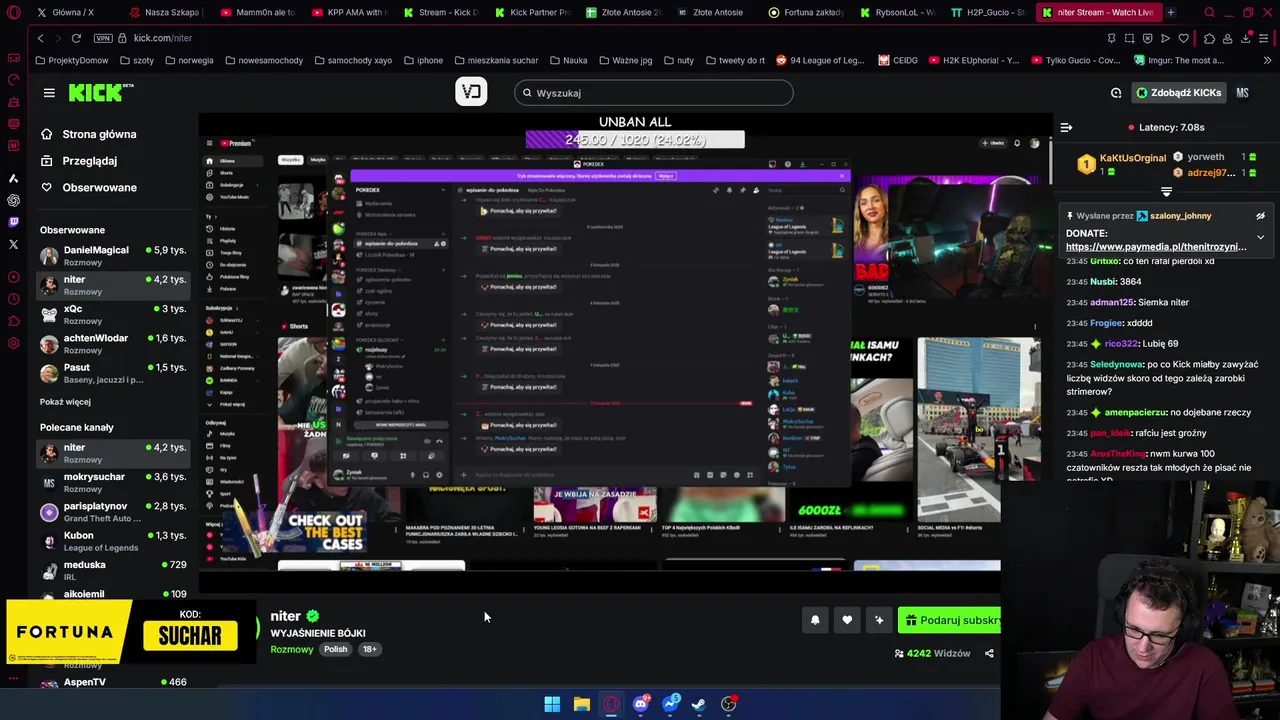Open AspenTV channel in sidebar
The width and height of the screenshot is (1280, 720).
[113, 682]
